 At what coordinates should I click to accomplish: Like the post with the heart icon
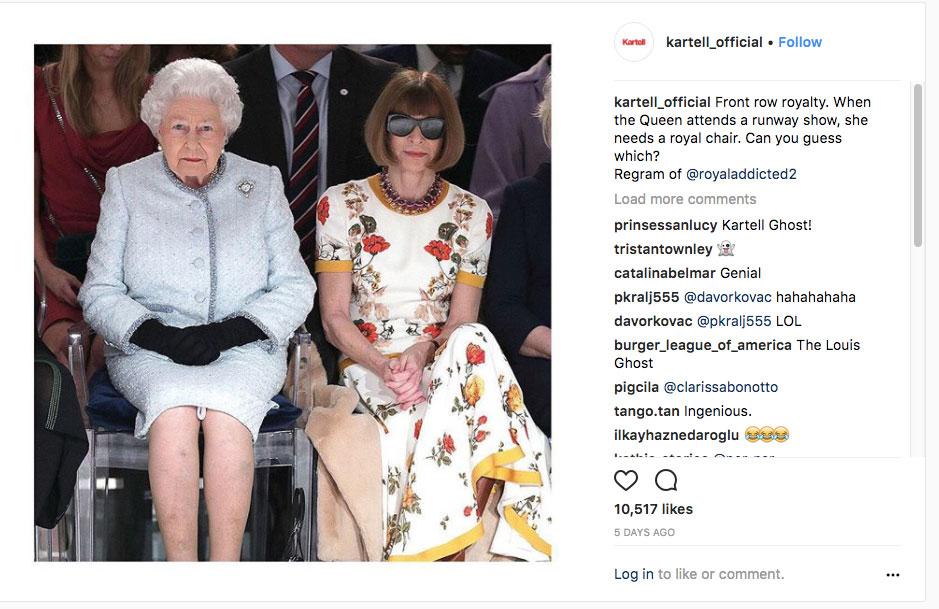(626, 480)
